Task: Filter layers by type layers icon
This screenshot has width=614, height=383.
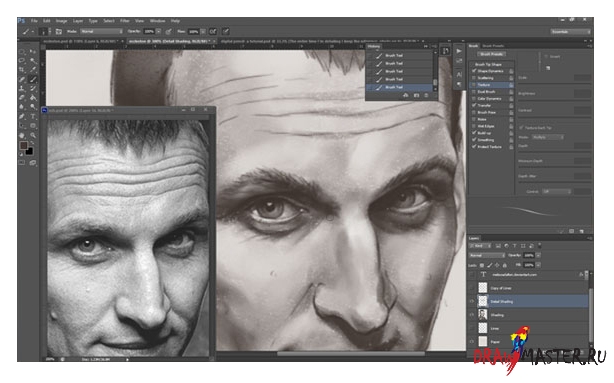Action: 515,246
